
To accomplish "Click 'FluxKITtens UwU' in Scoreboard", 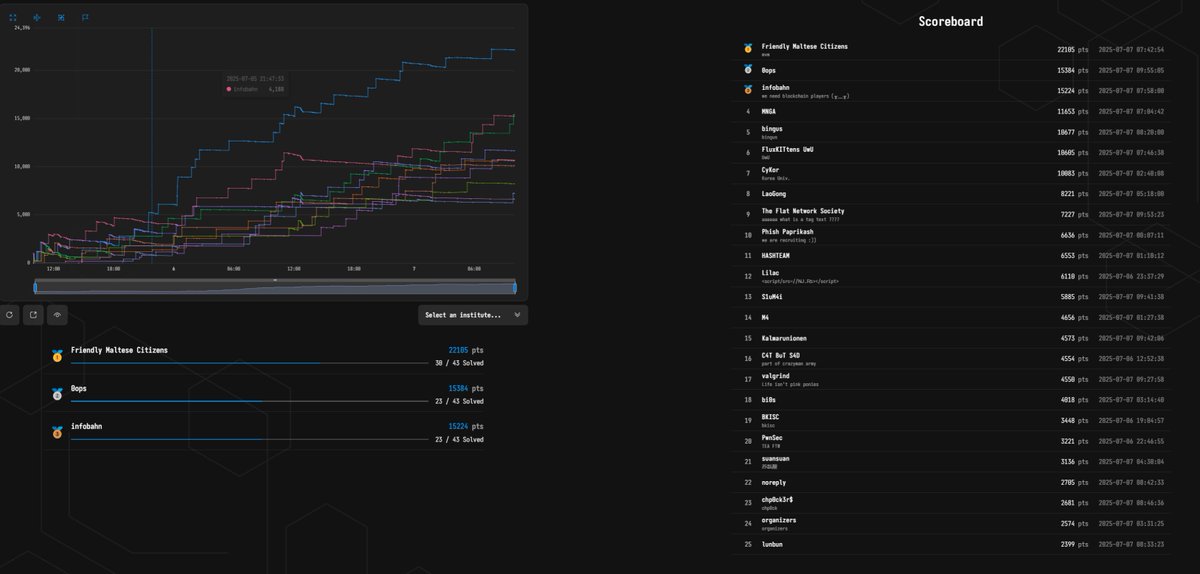I will (x=787, y=150).
